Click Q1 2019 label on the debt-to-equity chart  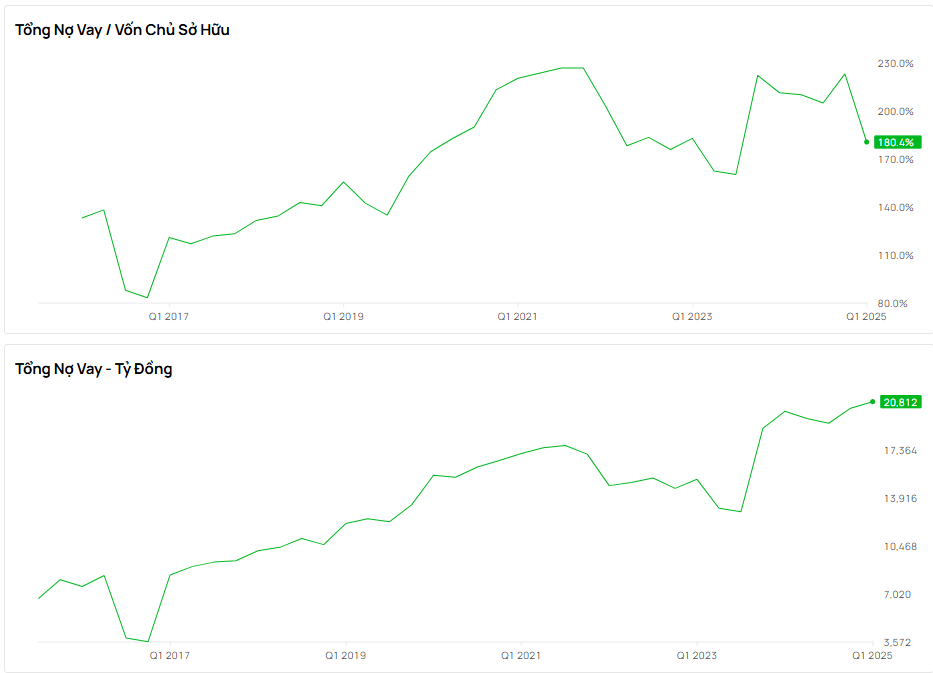tap(343, 317)
